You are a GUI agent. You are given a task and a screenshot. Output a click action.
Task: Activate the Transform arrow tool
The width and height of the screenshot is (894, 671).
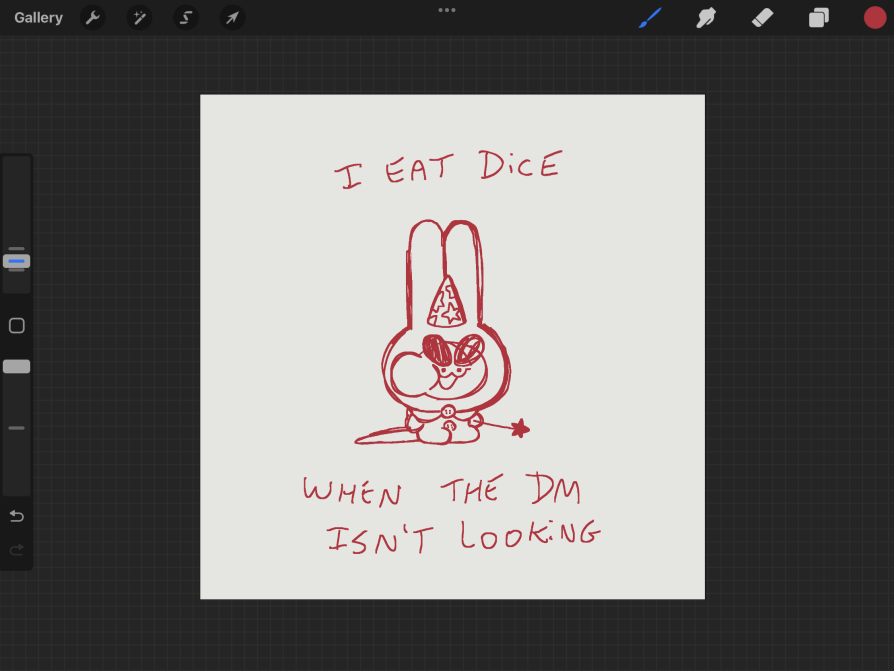pos(232,18)
